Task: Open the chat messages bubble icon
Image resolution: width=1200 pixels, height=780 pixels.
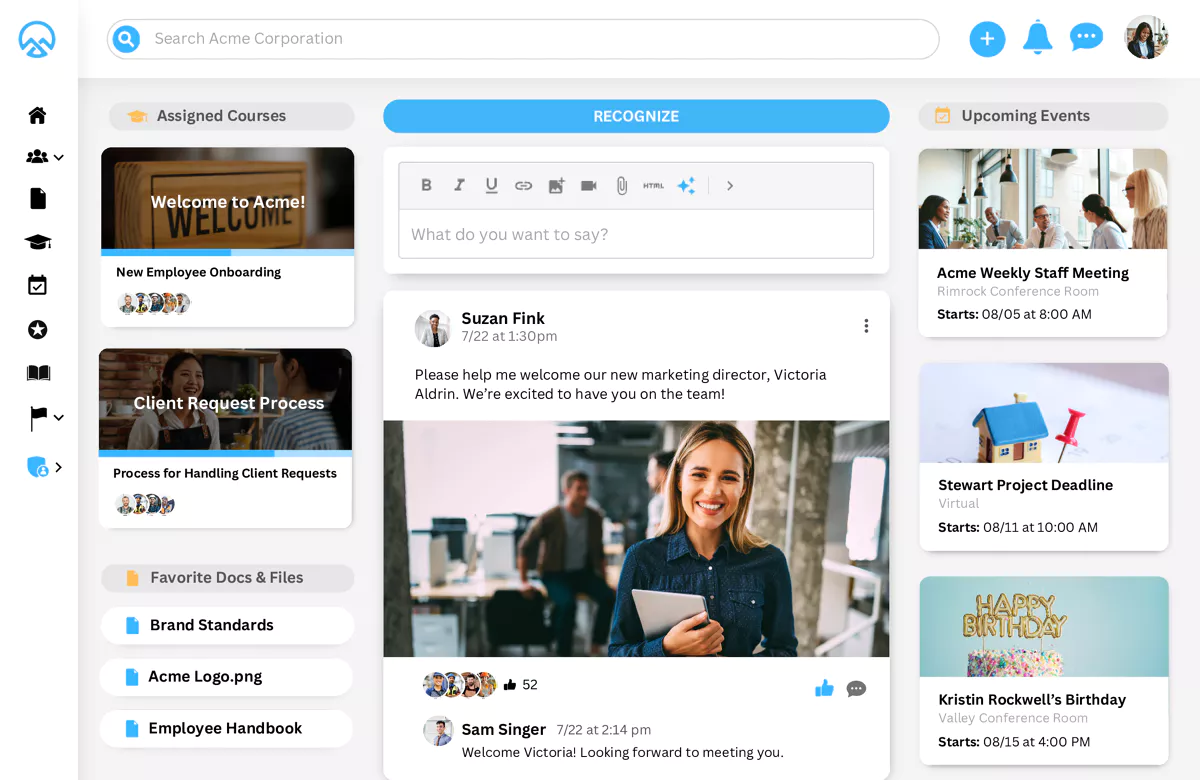Action: point(1086,38)
